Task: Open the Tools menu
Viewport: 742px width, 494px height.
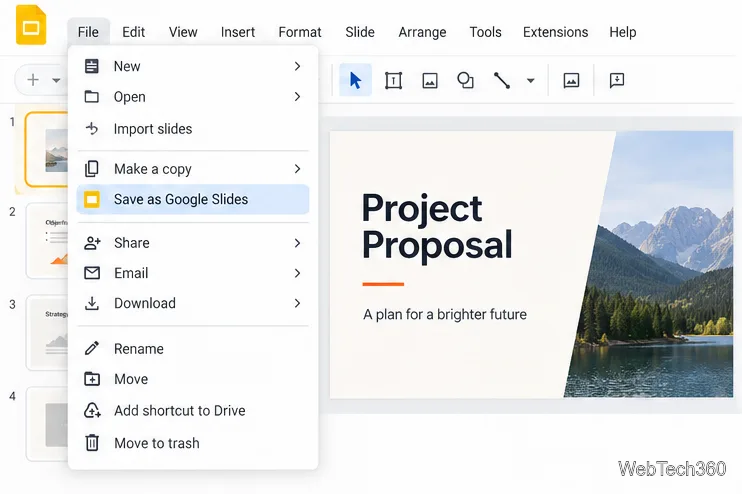Action: [x=485, y=32]
